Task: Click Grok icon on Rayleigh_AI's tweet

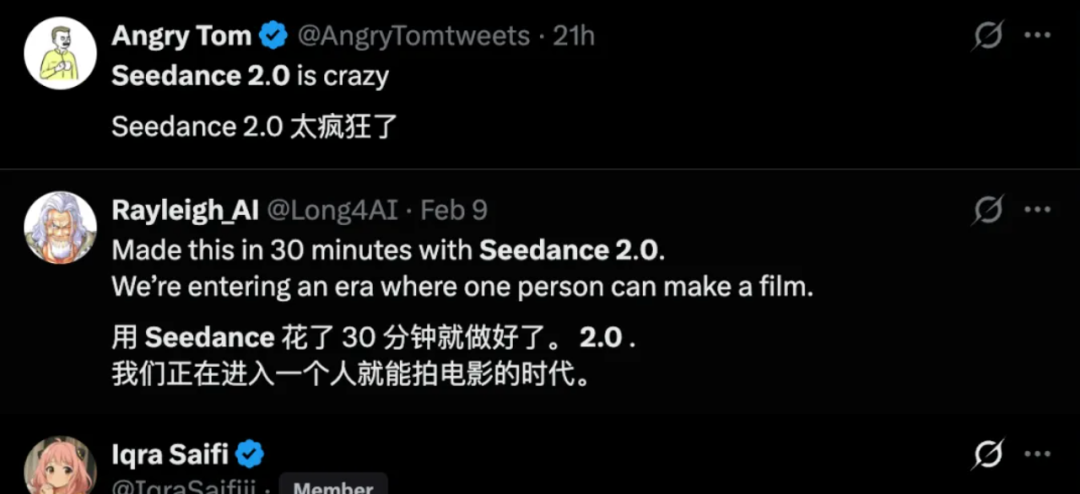Action: coord(988,210)
